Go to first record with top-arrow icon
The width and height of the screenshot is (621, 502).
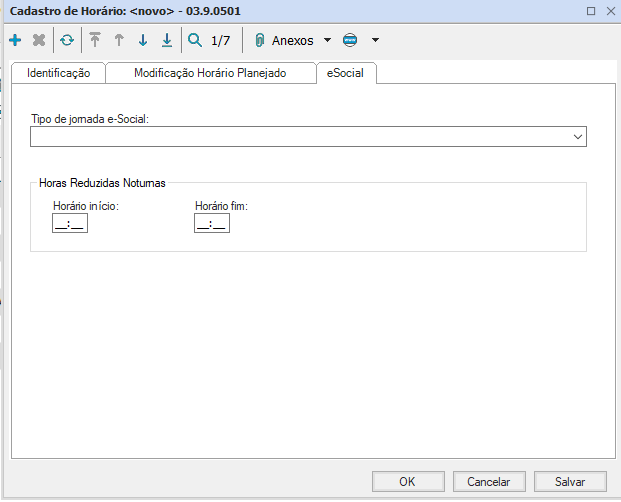pos(95,41)
